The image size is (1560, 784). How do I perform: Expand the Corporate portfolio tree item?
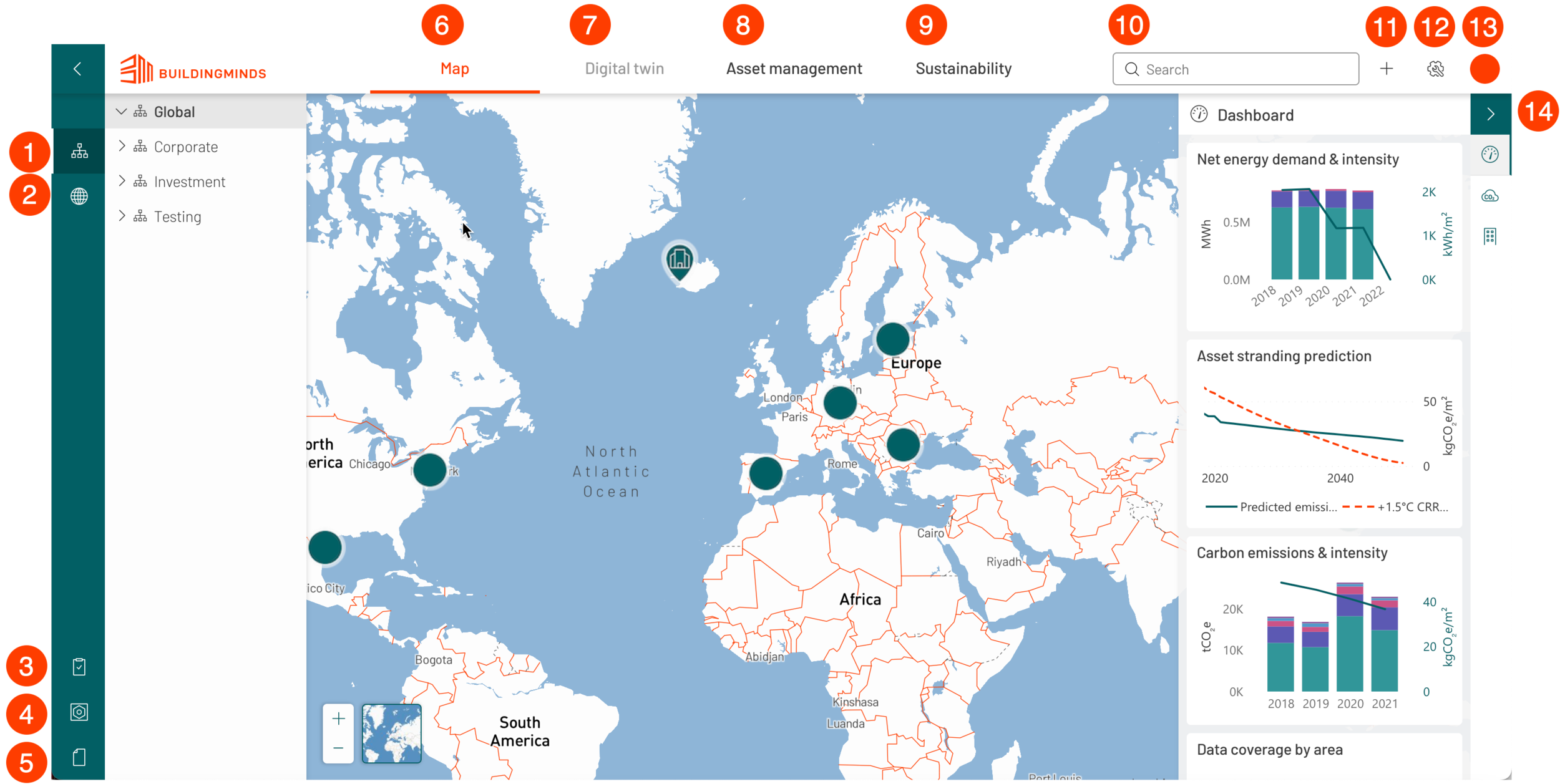122,147
